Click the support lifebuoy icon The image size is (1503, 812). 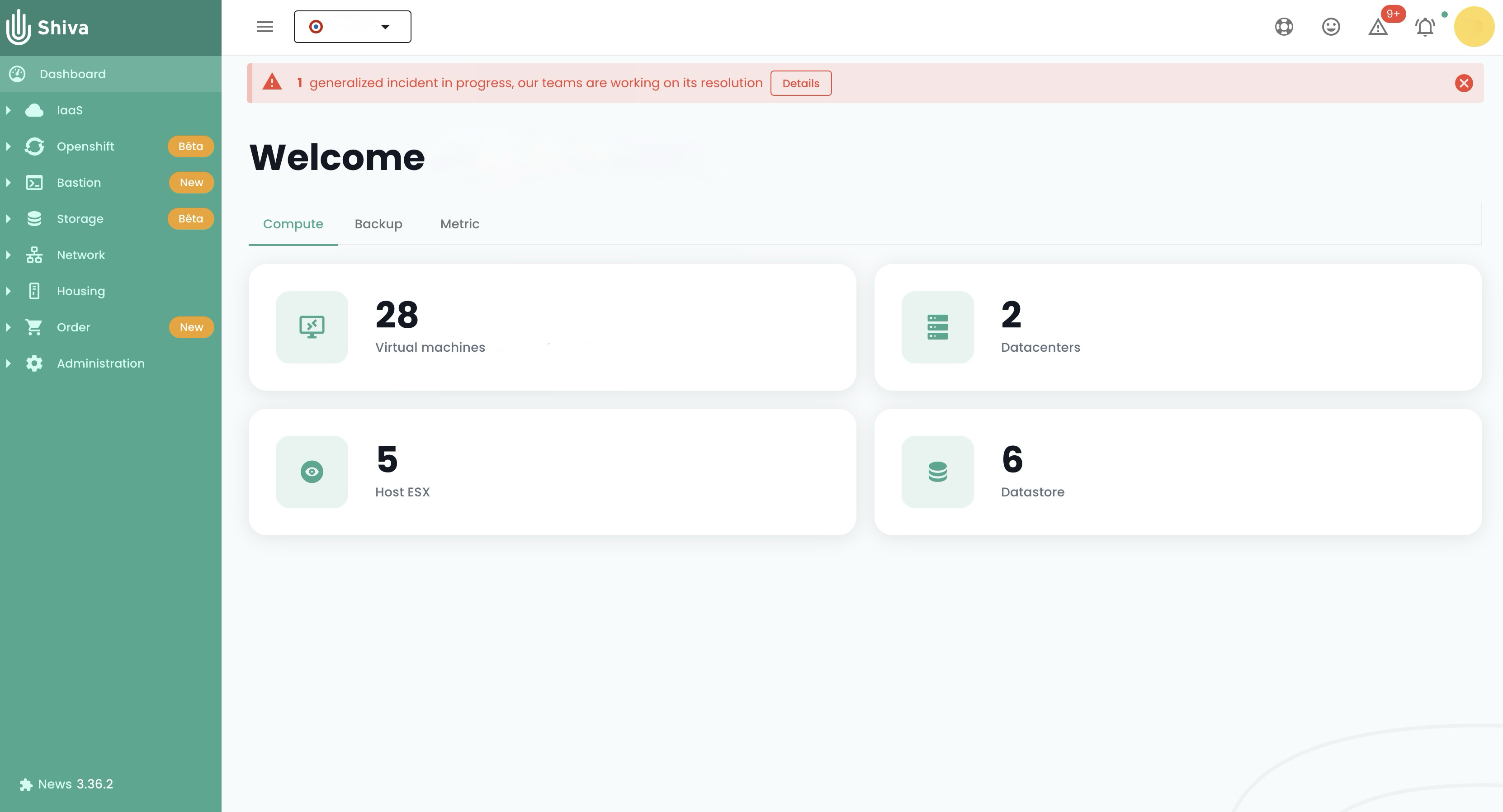point(1284,27)
